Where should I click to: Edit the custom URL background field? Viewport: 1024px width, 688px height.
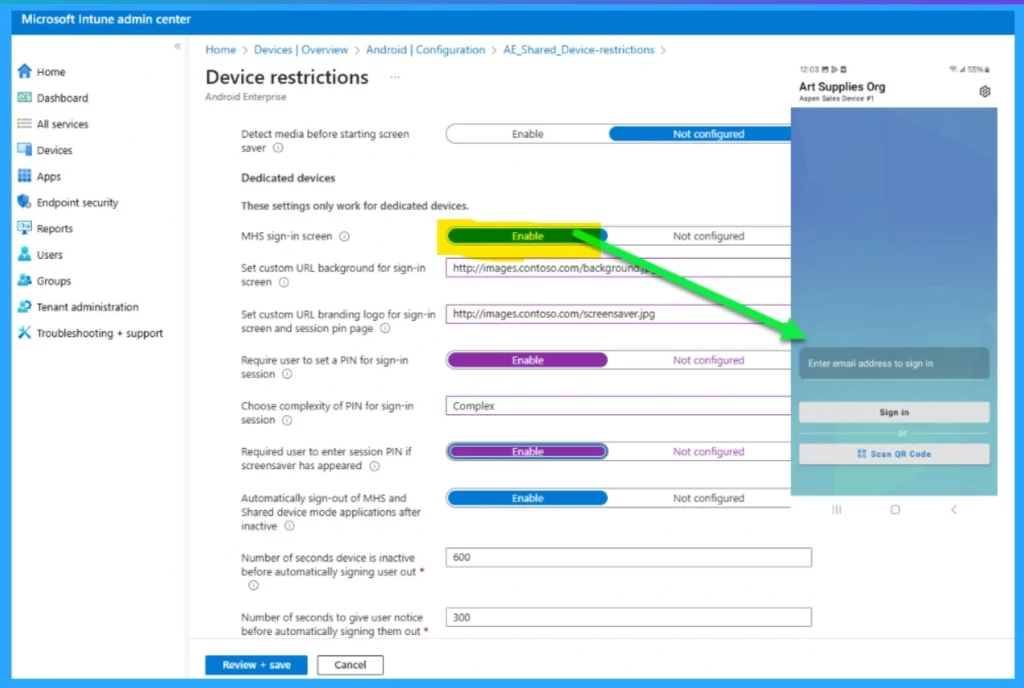618,268
